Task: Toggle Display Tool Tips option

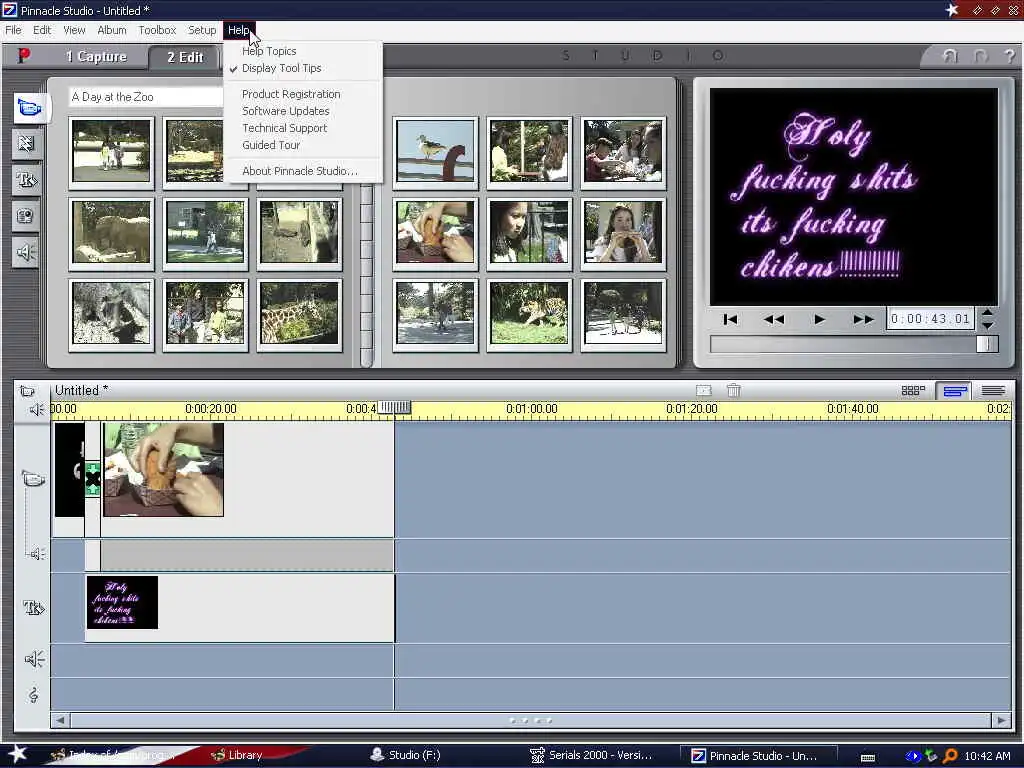Action: click(281, 68)
